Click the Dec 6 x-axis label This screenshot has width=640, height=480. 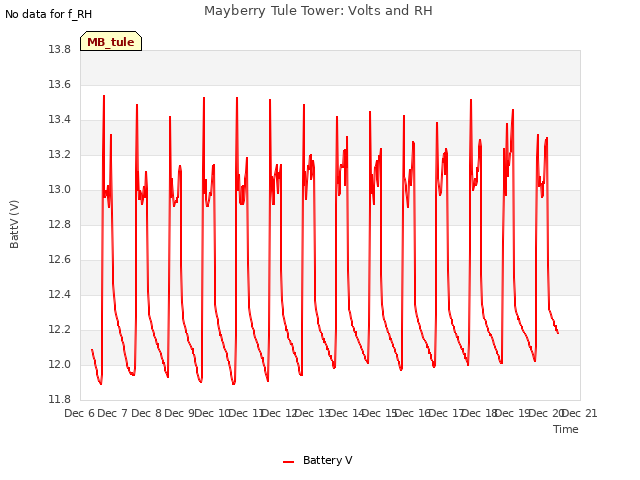coord(80,413)
